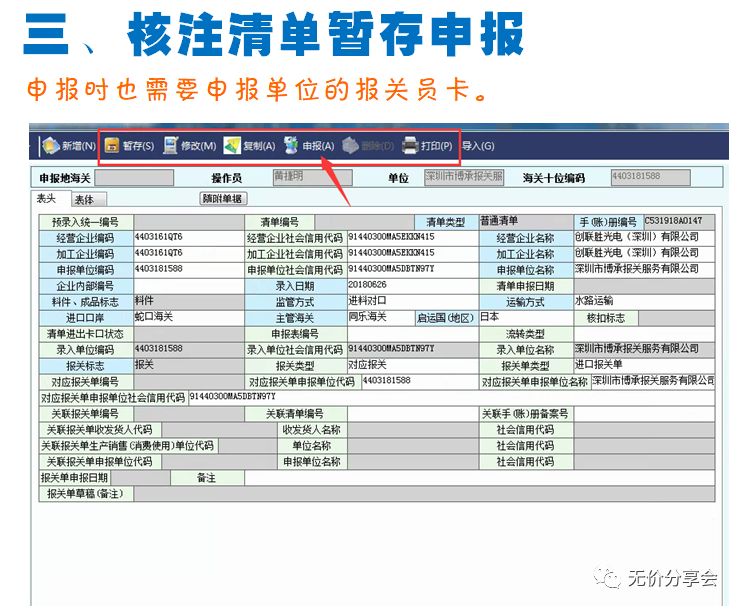The height and width of the screenshot is (610, 741).
Task: Open the 导入(G) import option
Action: 477,146
